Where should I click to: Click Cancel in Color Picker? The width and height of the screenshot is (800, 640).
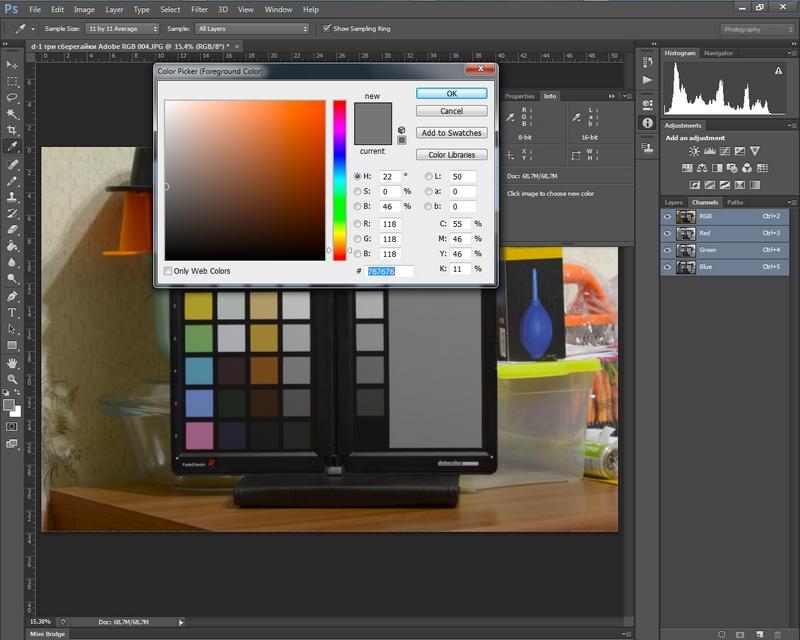tap(452, 111)
